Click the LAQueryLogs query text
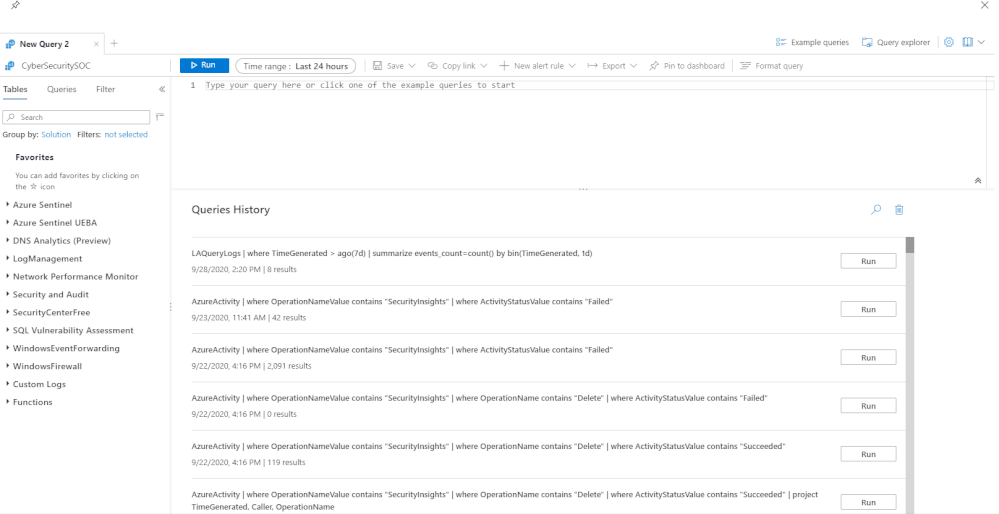This screenshot has width=999, height=514. point(392,253)
